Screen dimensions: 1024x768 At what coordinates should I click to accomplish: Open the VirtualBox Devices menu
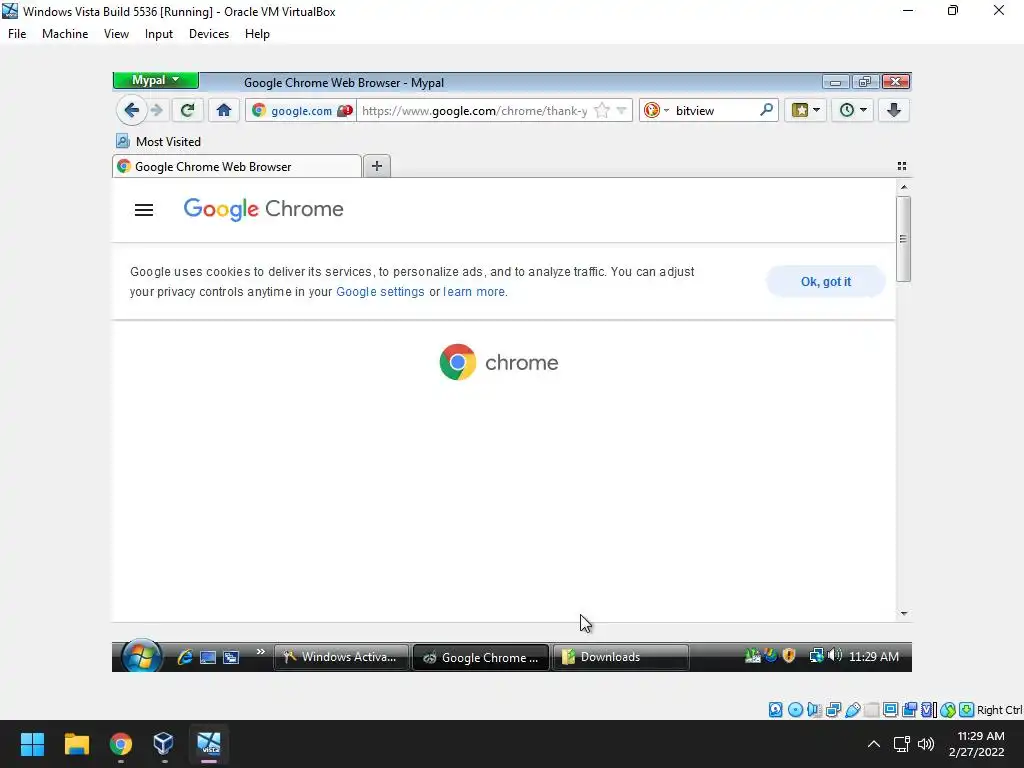tap(209, 34)
